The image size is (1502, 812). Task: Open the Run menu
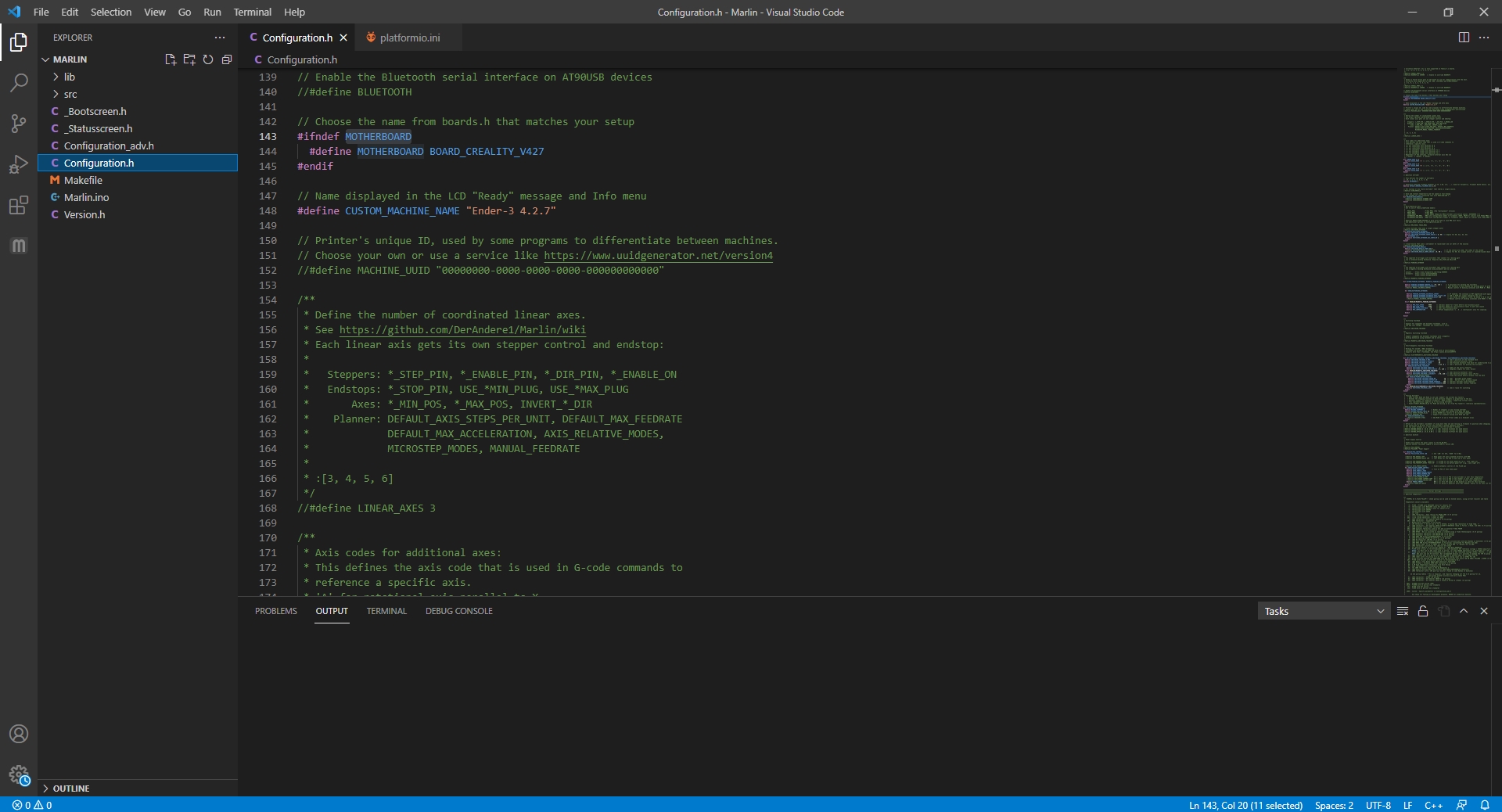point(212,12)
